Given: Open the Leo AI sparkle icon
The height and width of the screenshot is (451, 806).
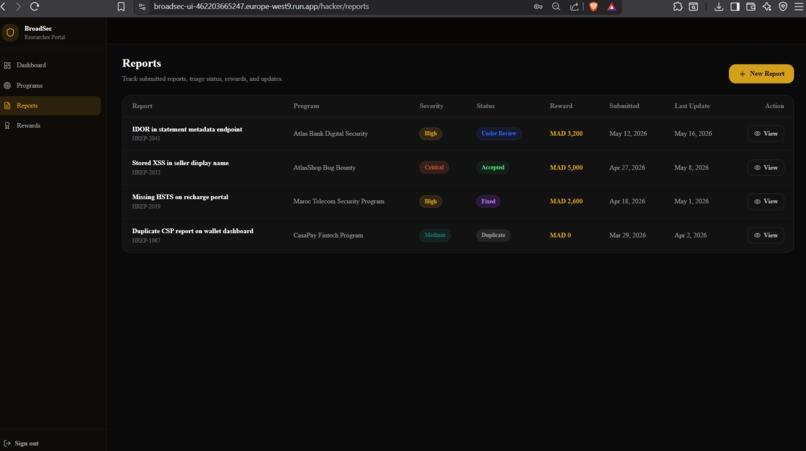Looking at the screenshot, I should click(x=767, y=7).
